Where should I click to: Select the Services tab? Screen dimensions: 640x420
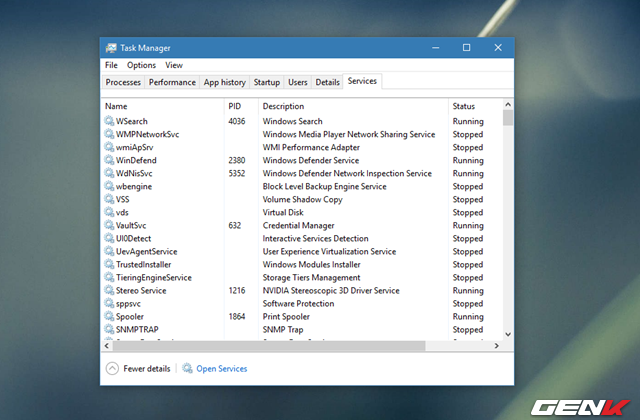pyautogui.click(x=362, y=81)
